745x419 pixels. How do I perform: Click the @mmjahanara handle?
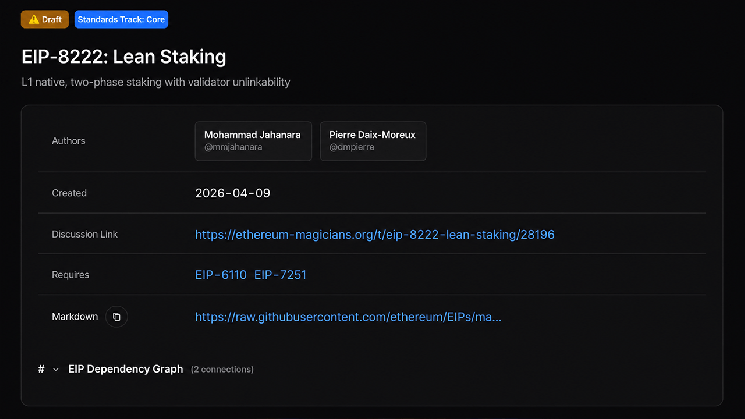[x=233, y=147]
